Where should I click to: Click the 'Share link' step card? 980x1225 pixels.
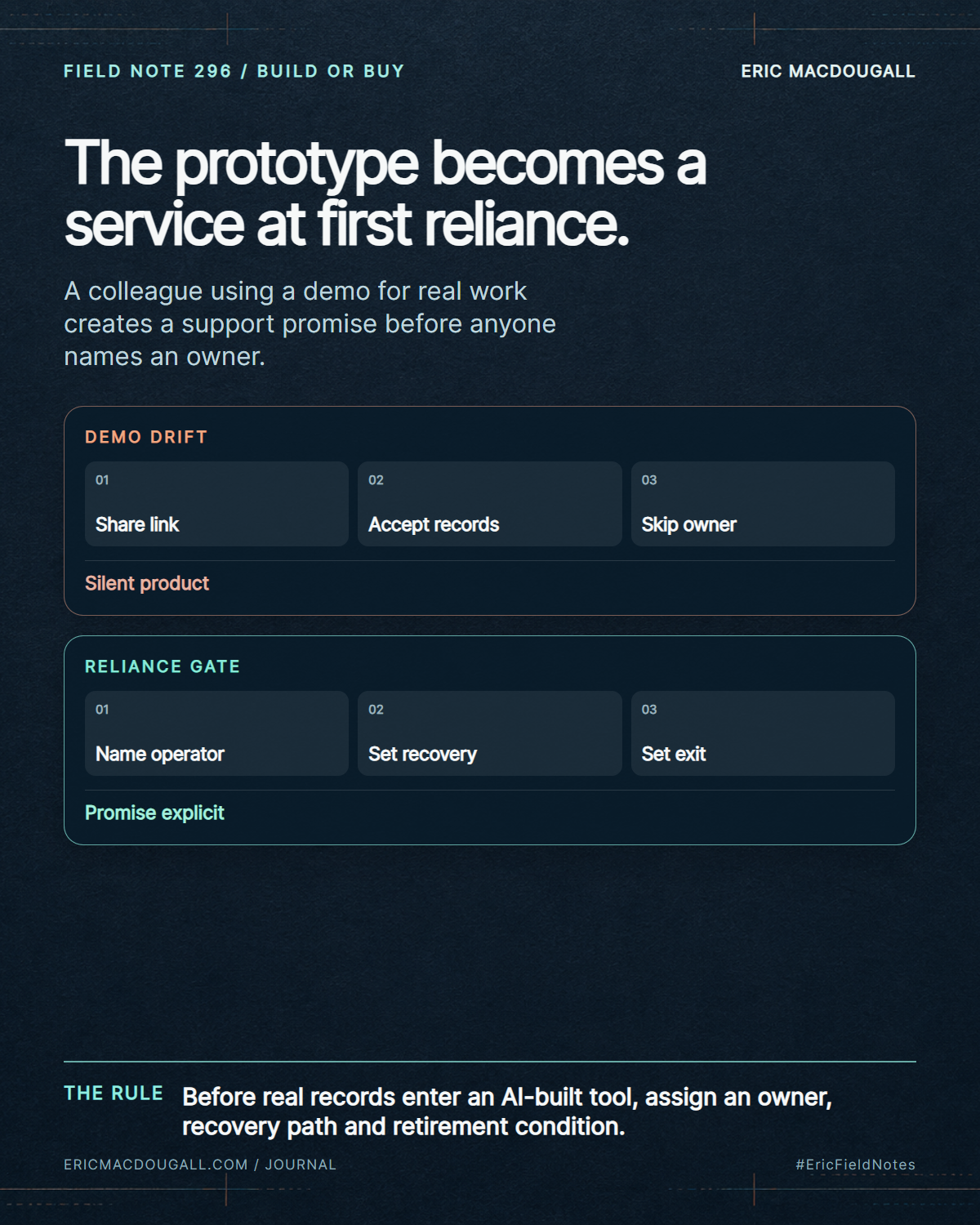tap(216, 504)
